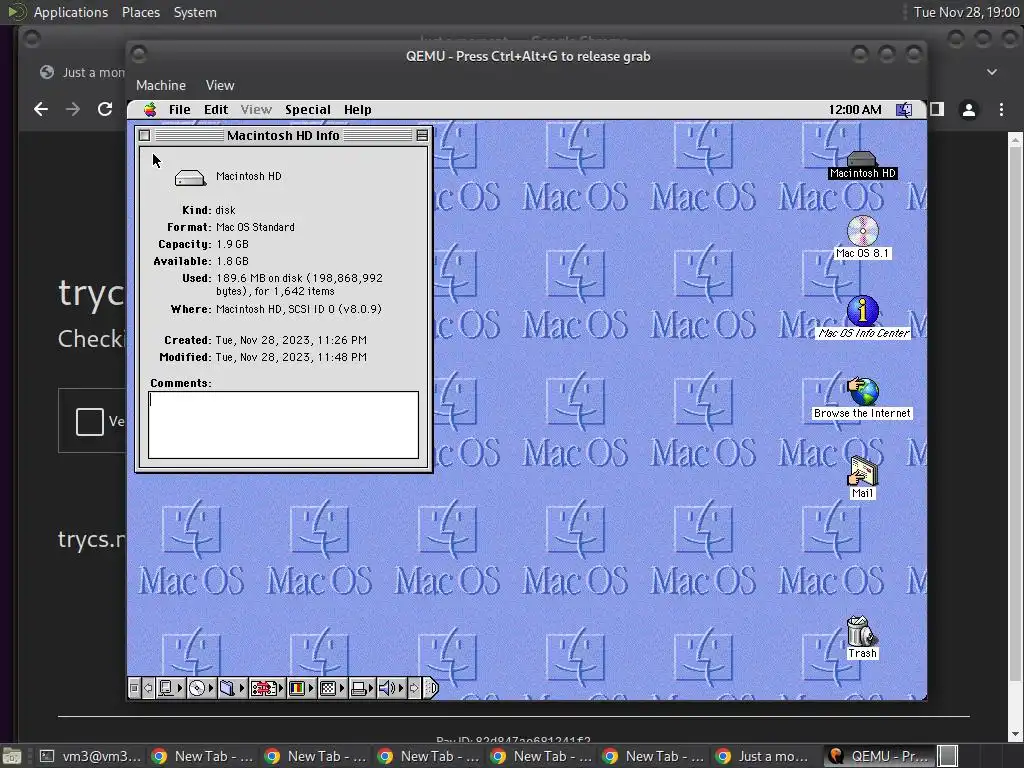Click the Macintosh HD Info title bar
1024x768 pixels.
(x=283, y=135)
